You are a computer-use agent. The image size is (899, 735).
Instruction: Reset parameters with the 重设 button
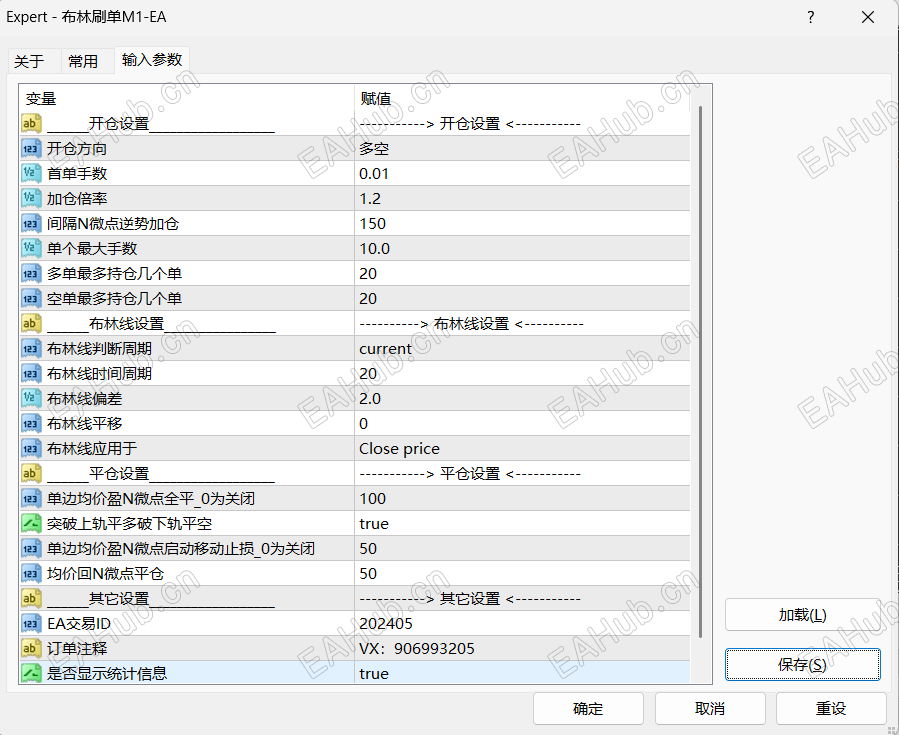point(831,709)
